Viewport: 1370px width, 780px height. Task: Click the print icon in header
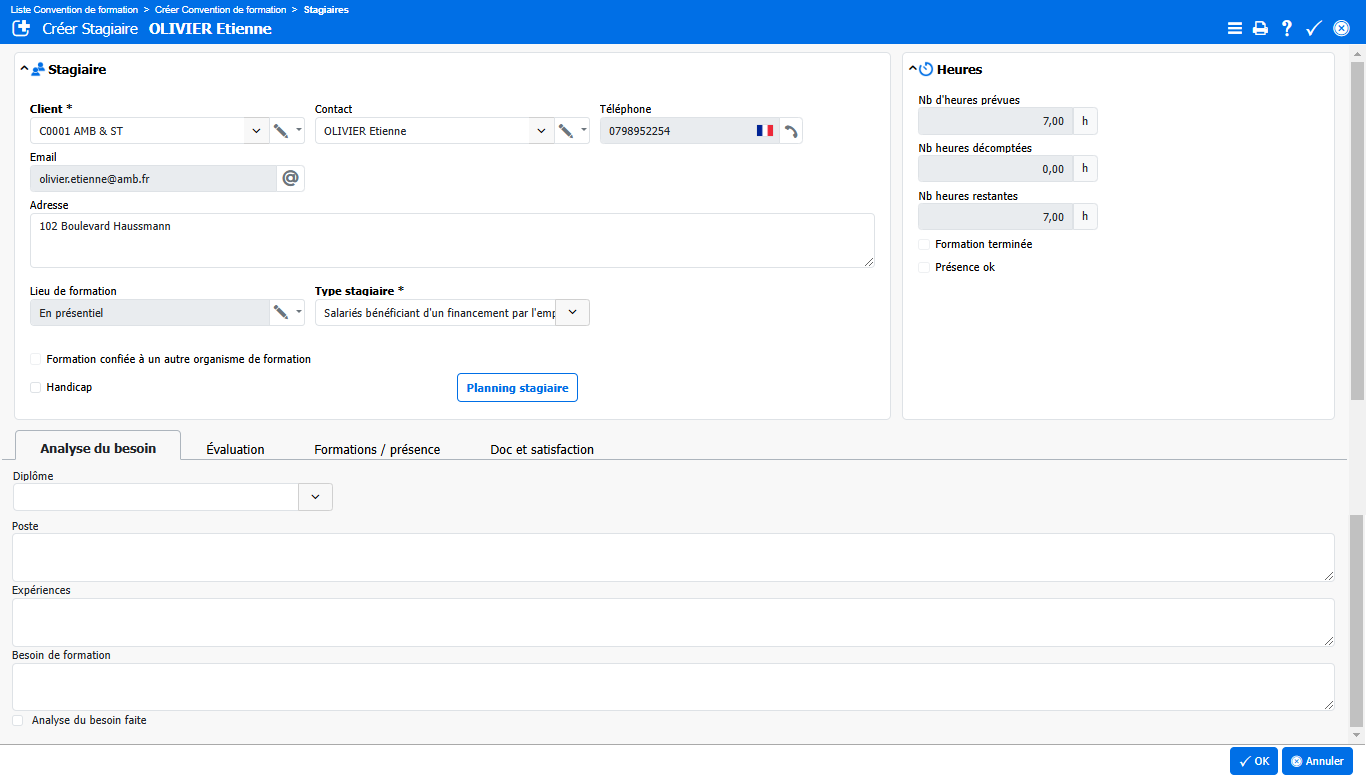click(x=1260, y=29)
